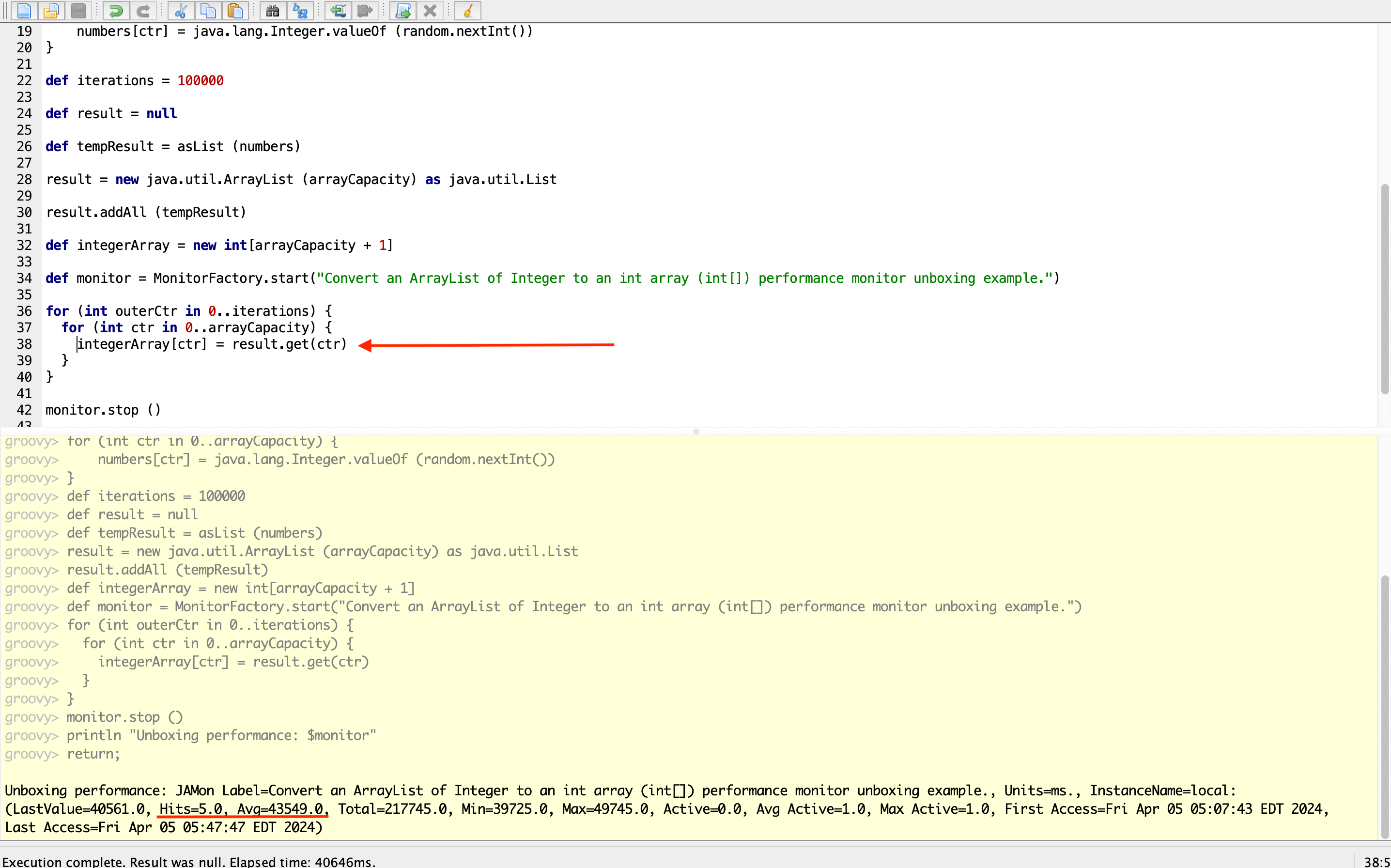Click the Copy icon
The width and height of the screenshot is (1391, 868).
click(x=208, y=10)
